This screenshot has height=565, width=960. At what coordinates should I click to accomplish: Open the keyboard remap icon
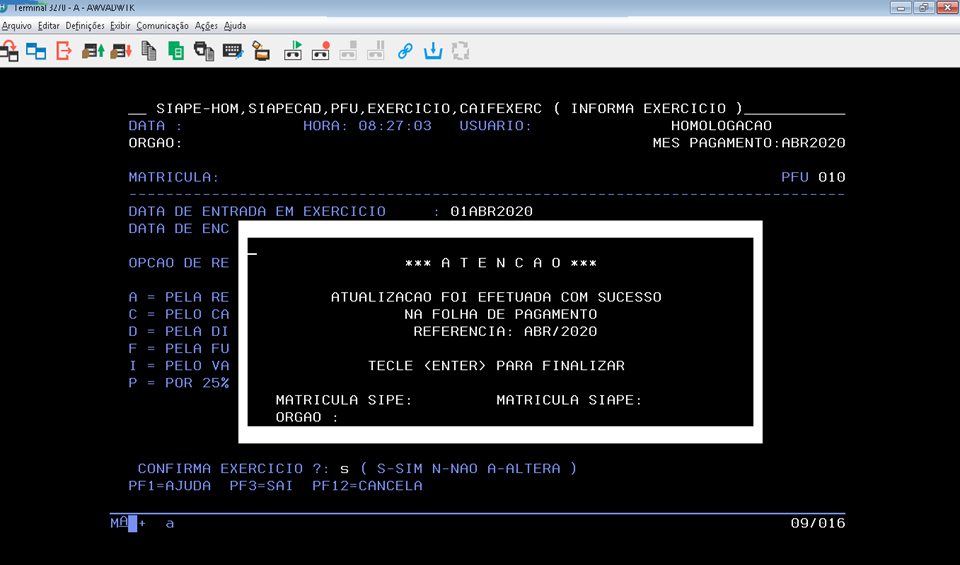pyautogui.click(x=232, y=50)
